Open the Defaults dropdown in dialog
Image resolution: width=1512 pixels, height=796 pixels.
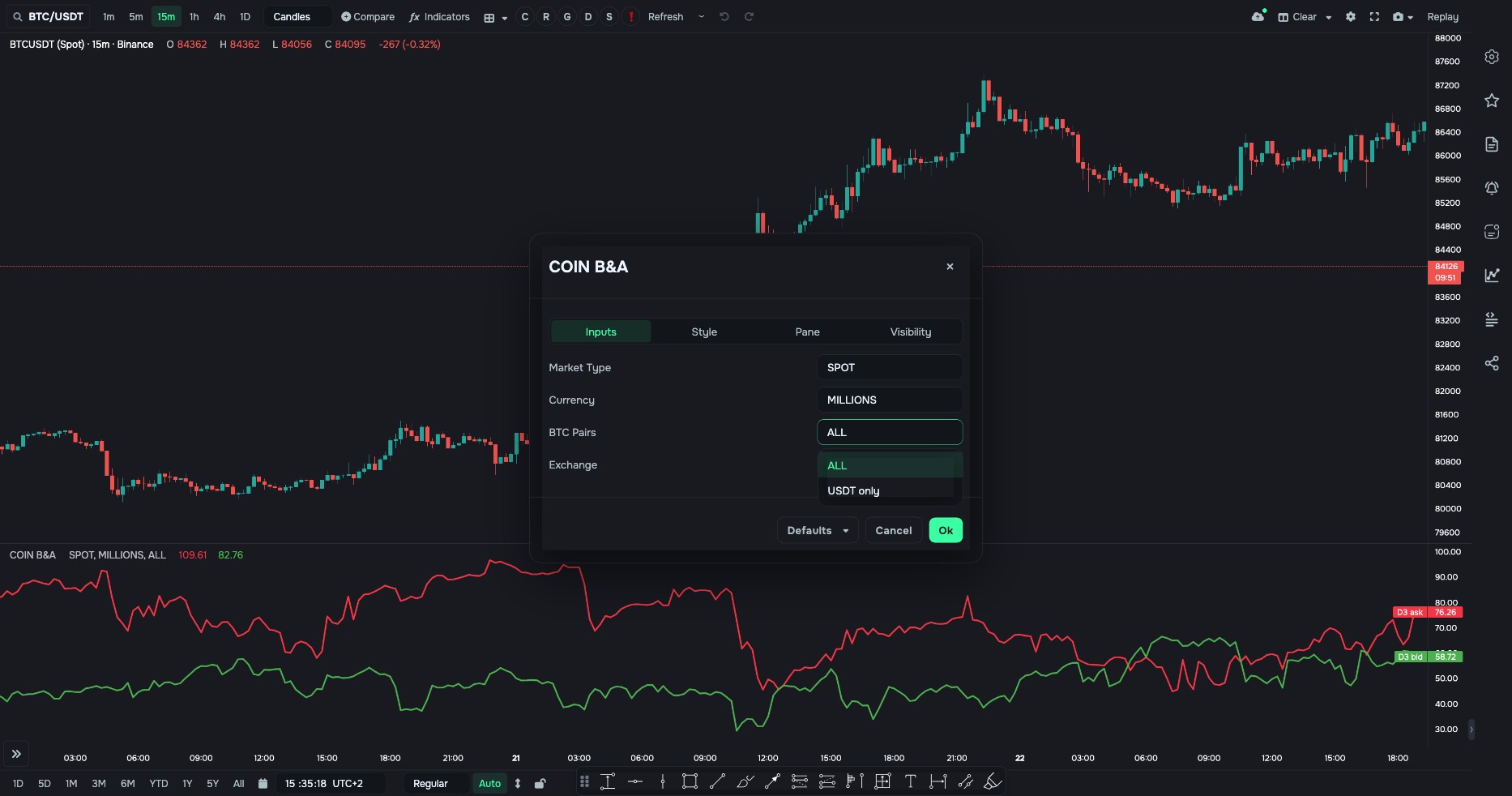click(818, 530)
